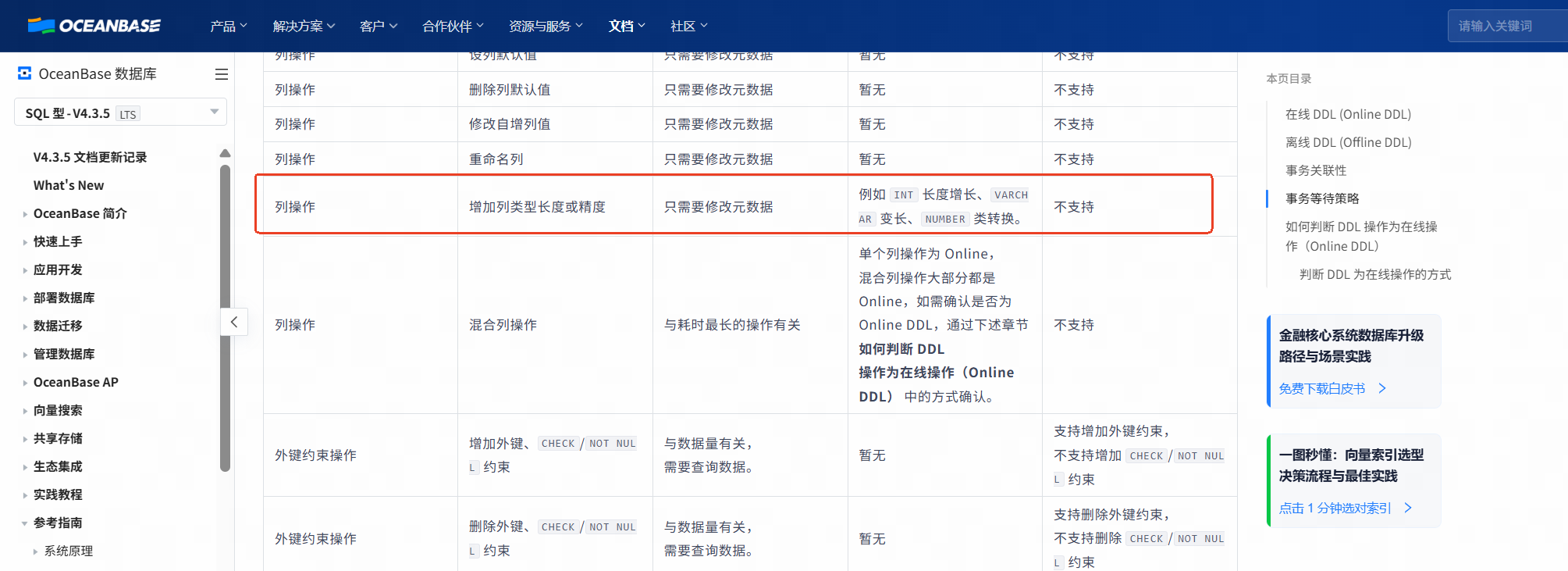Screen dimensions: 1568x571
Task: Expand the 解决方案 navigation menu
Action: coord(304,26)
